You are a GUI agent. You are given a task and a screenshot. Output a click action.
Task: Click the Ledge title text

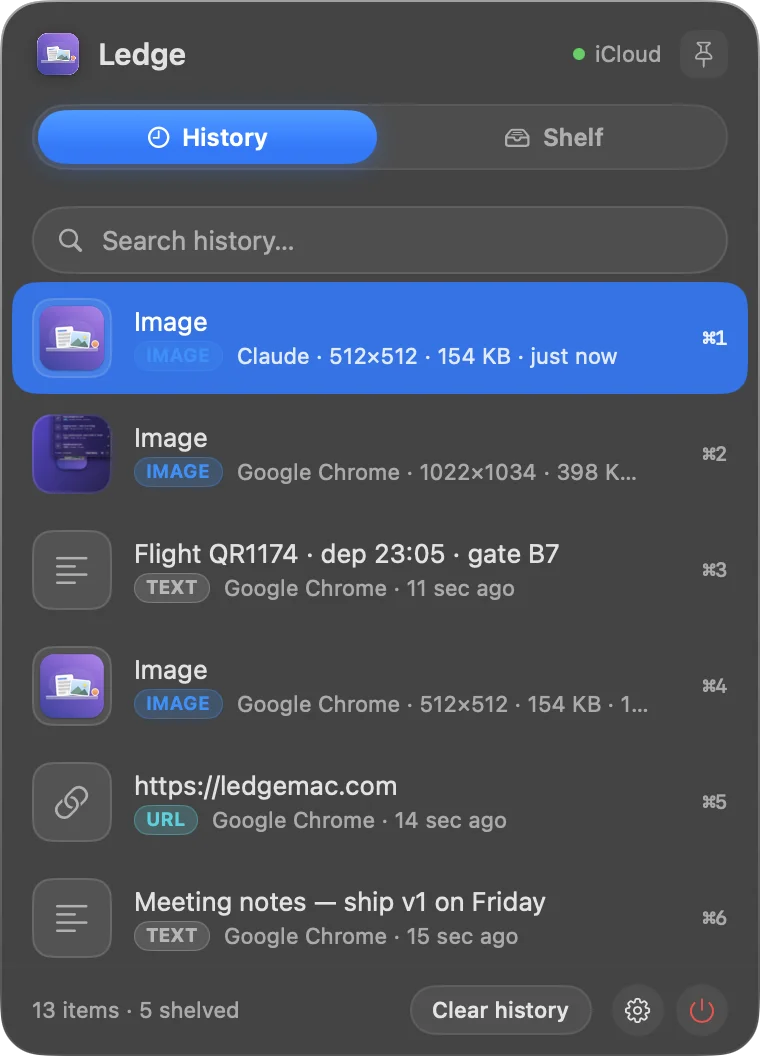(x=142, y=55)
